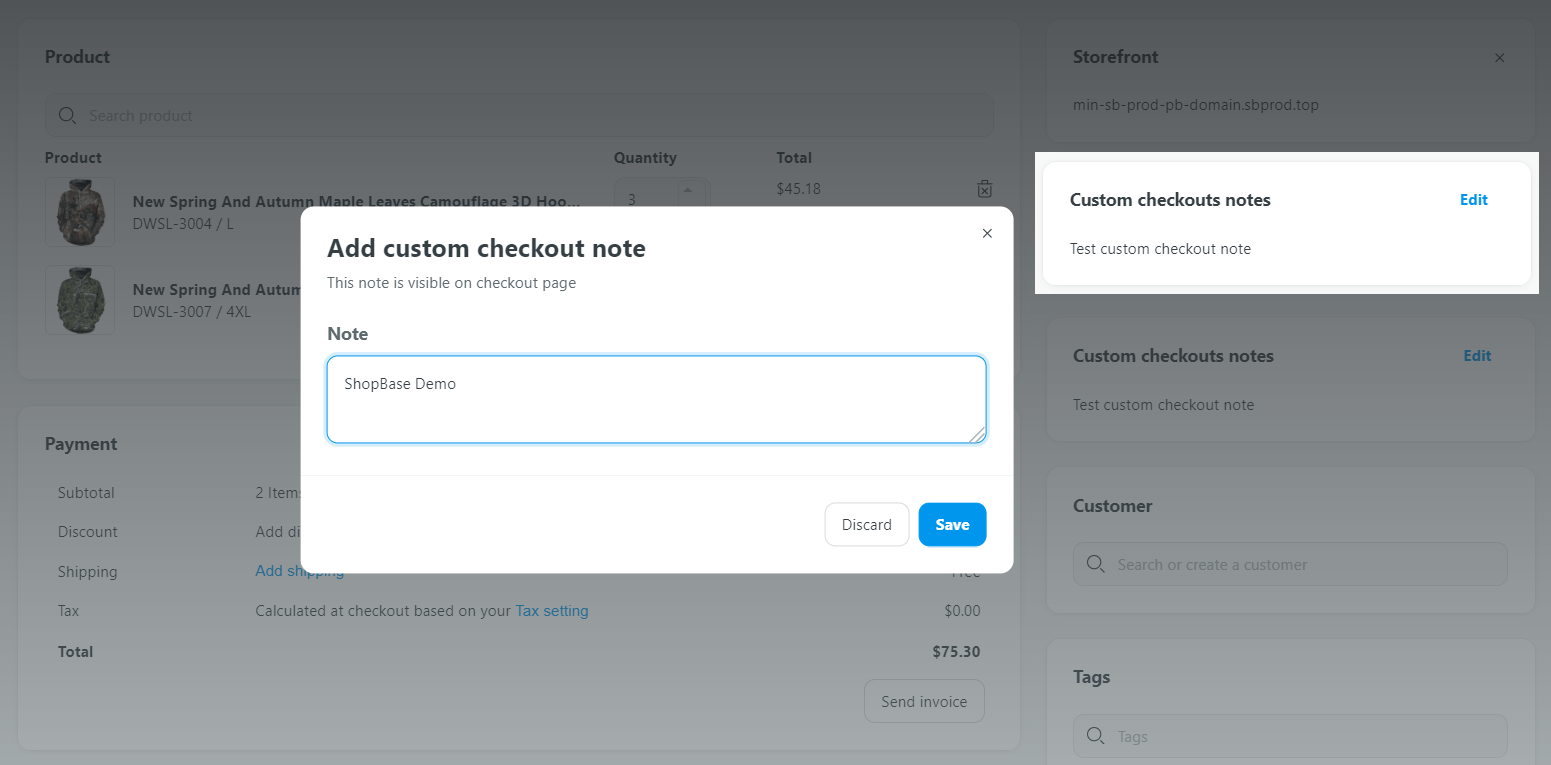This screenshot has height=765, width=1551.
Task: Open the DWSL-3004 / L hoodie thumbnail
Action: pyautogui.click(x=80, y=212)
